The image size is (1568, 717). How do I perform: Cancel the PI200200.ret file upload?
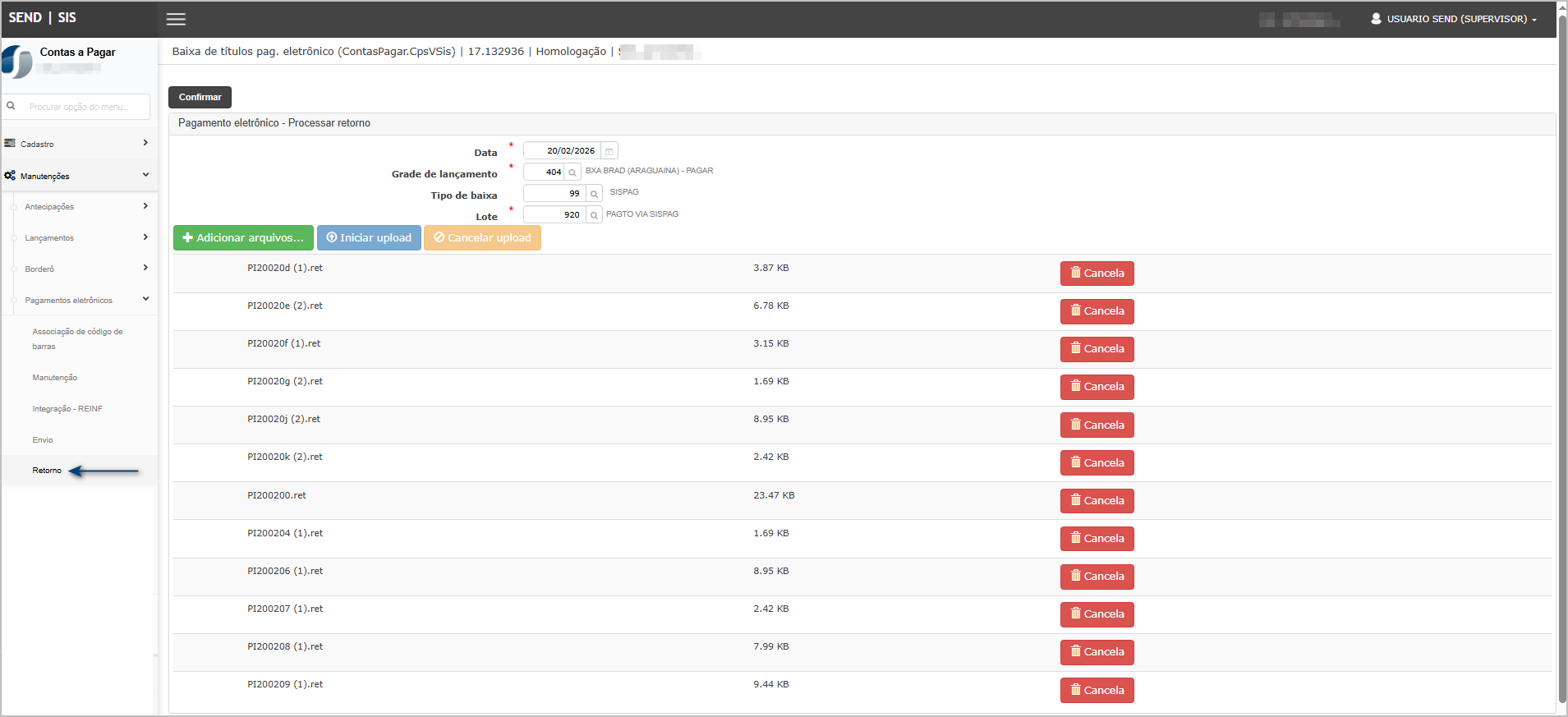point(1097,501)
